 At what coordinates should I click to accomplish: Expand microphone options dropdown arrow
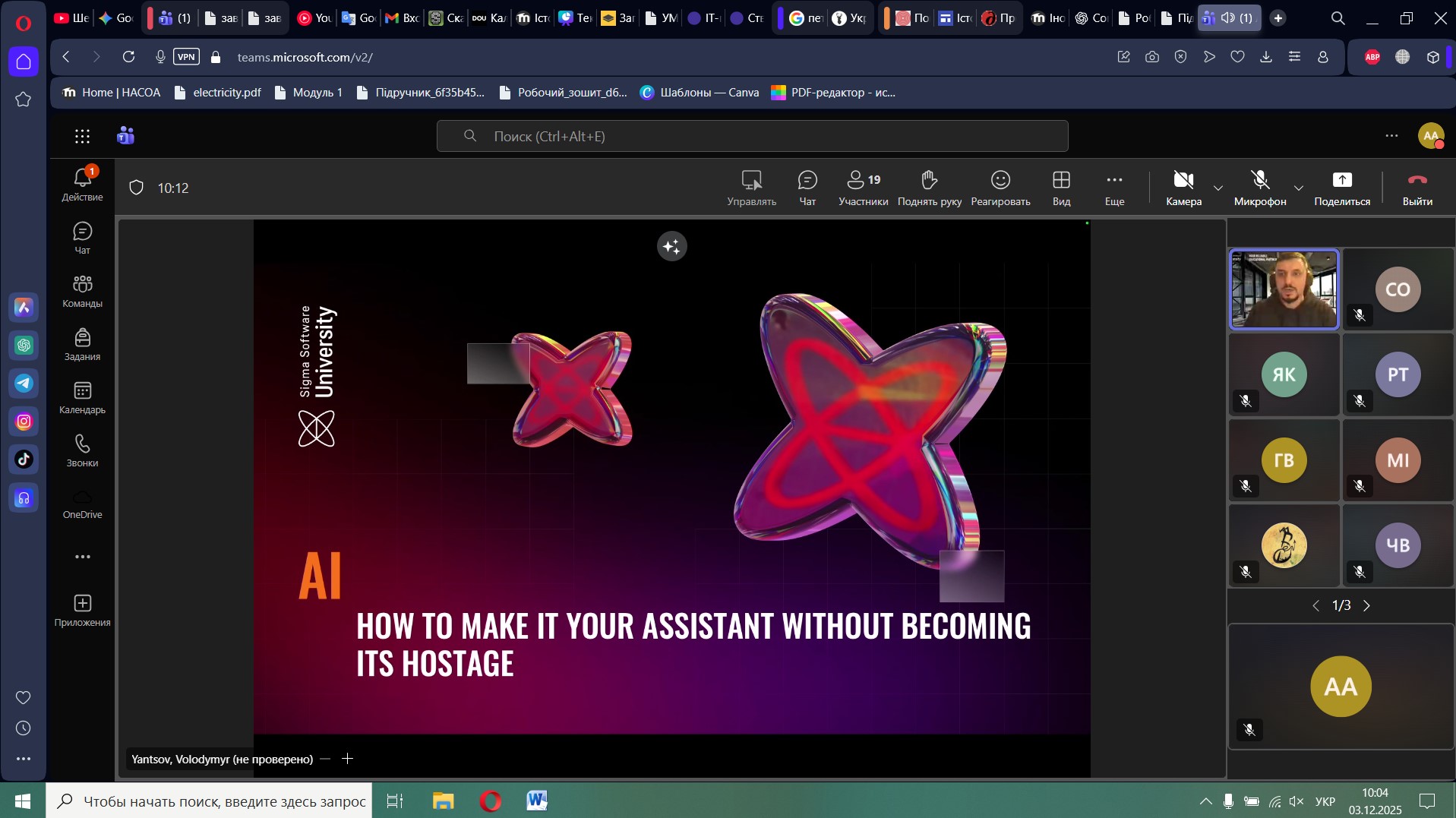point(1299,188)
